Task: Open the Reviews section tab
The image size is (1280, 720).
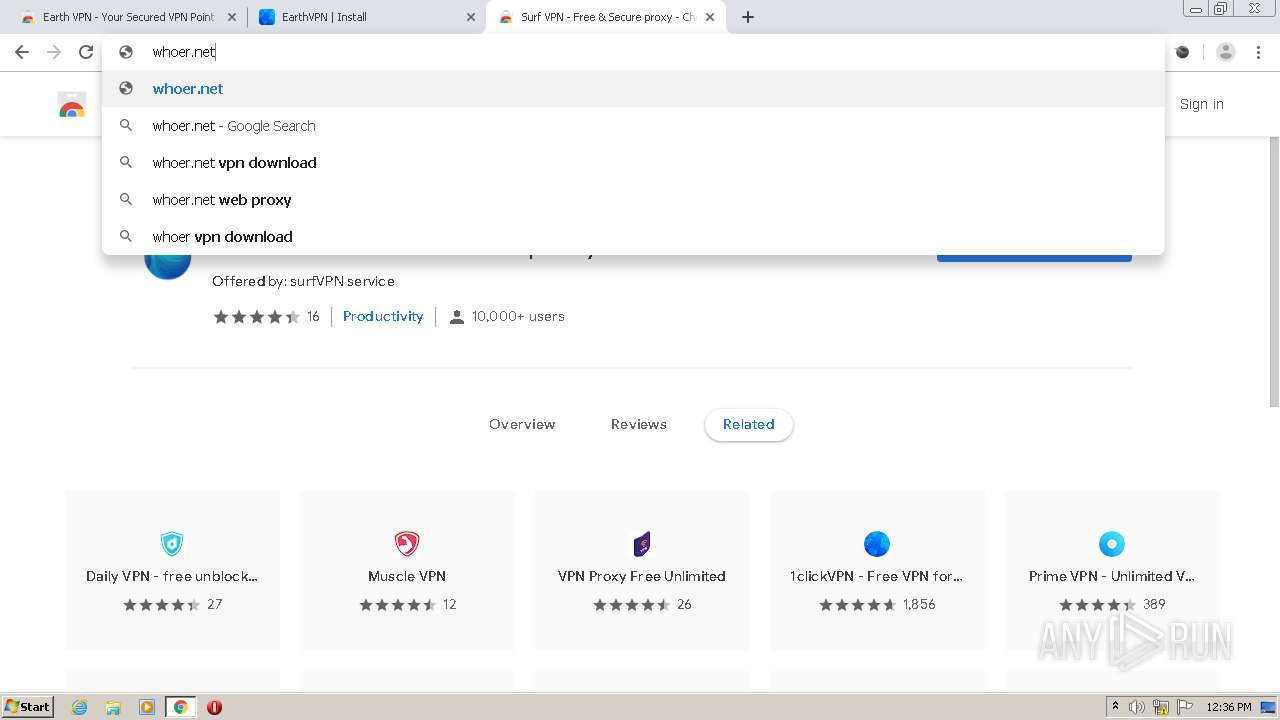Action: (x=639, y=424)
